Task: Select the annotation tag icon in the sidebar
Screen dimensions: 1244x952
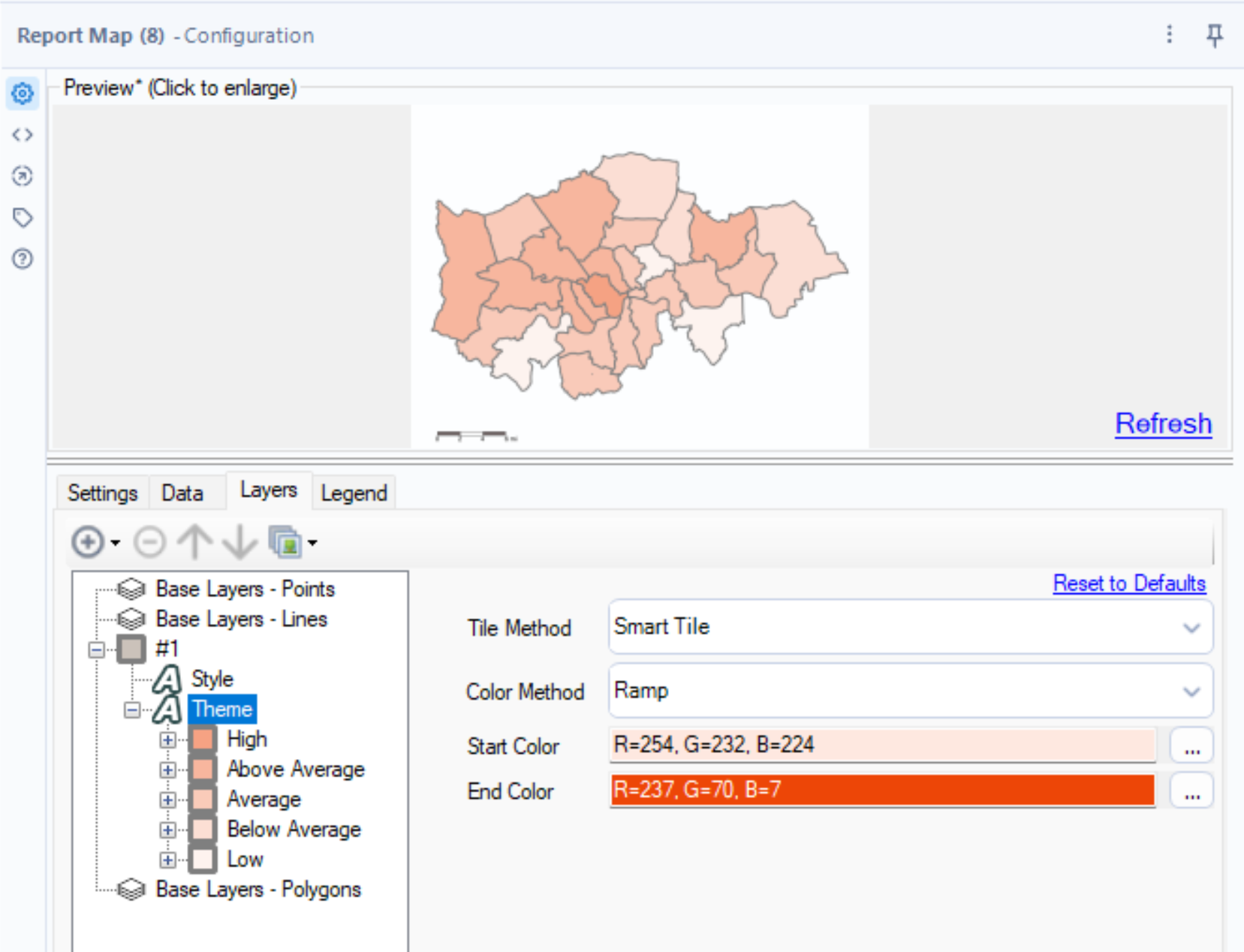Action: pyautogui.click(x=22, y=217)
